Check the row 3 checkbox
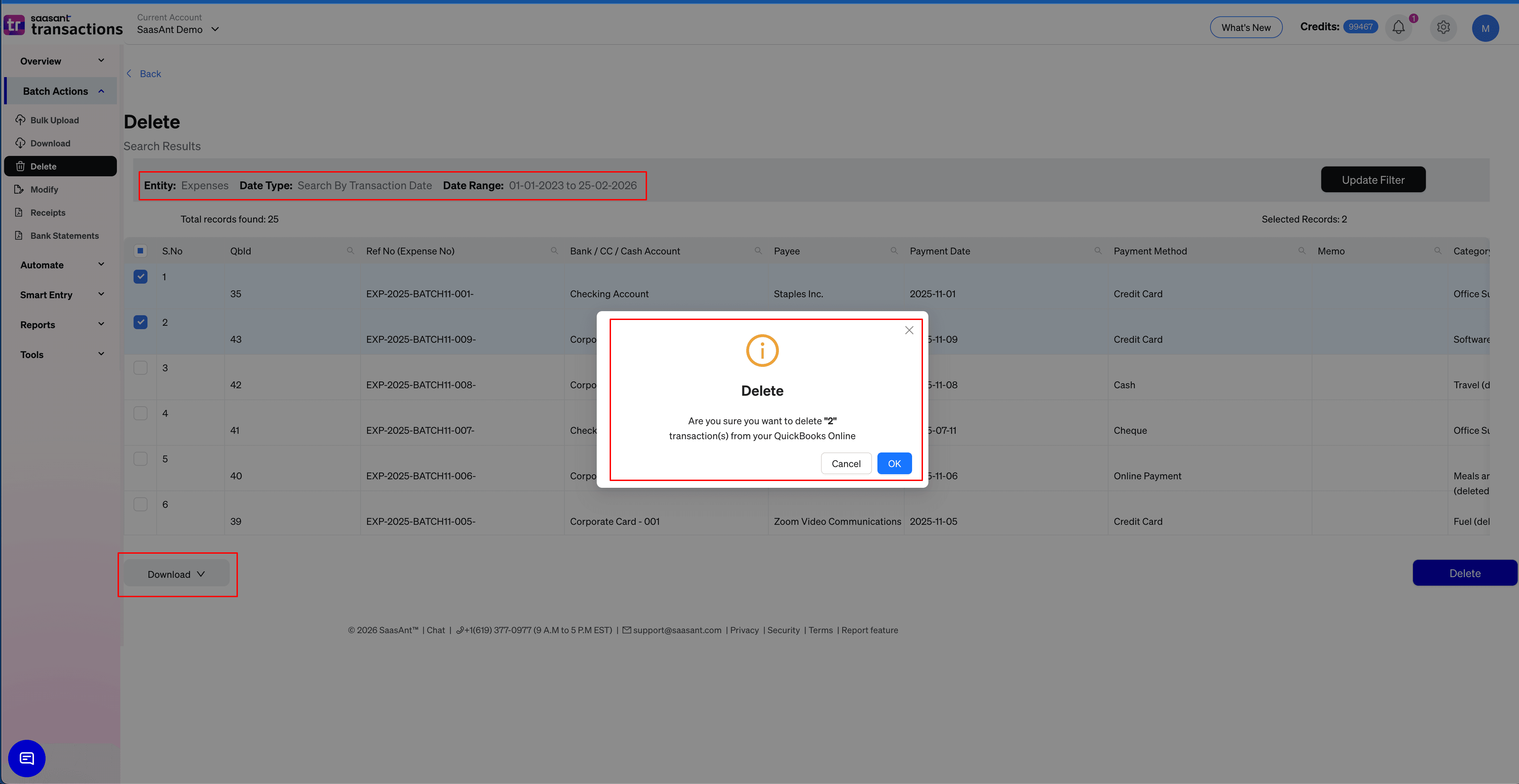This screenshot has width=1519, height=784. [x=140, y=367]
